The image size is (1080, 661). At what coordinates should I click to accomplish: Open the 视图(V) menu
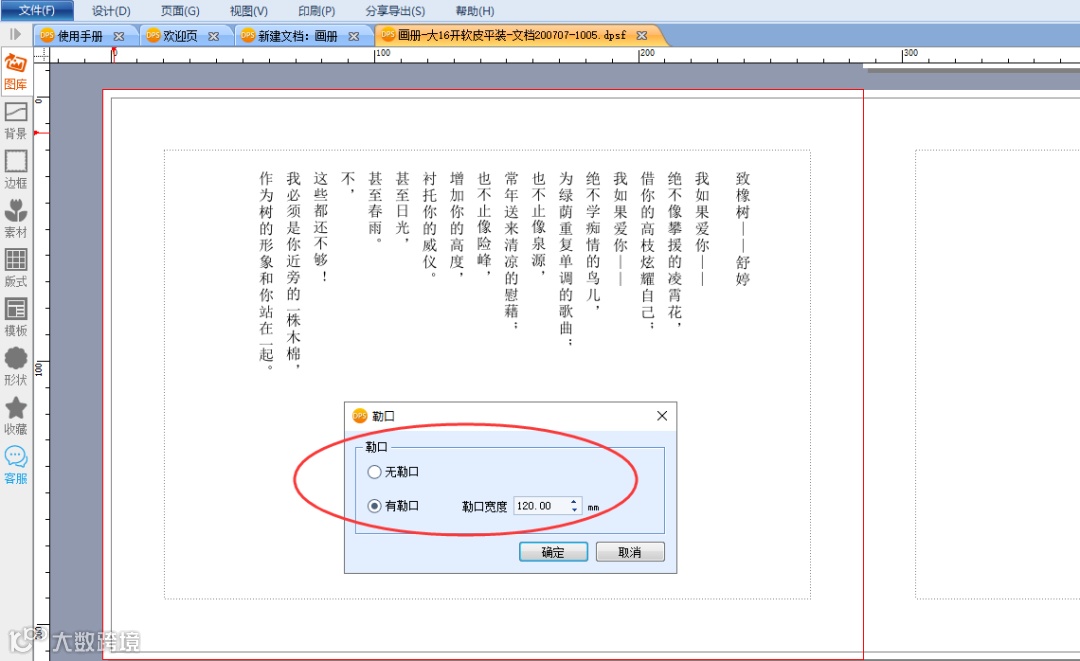[x=249, y=11]
